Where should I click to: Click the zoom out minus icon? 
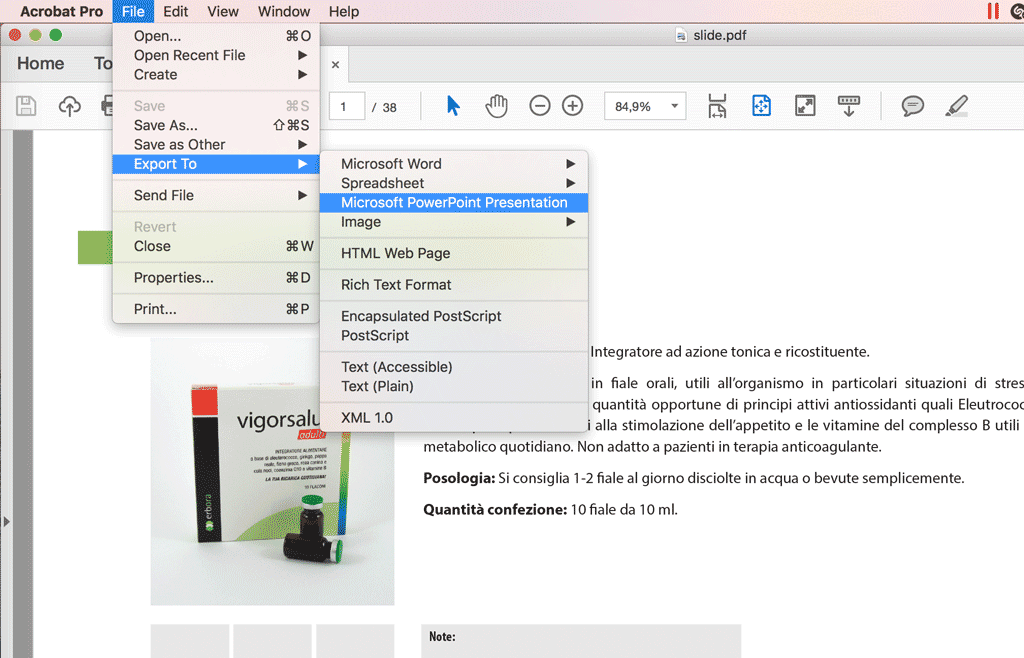coord(539,106)
